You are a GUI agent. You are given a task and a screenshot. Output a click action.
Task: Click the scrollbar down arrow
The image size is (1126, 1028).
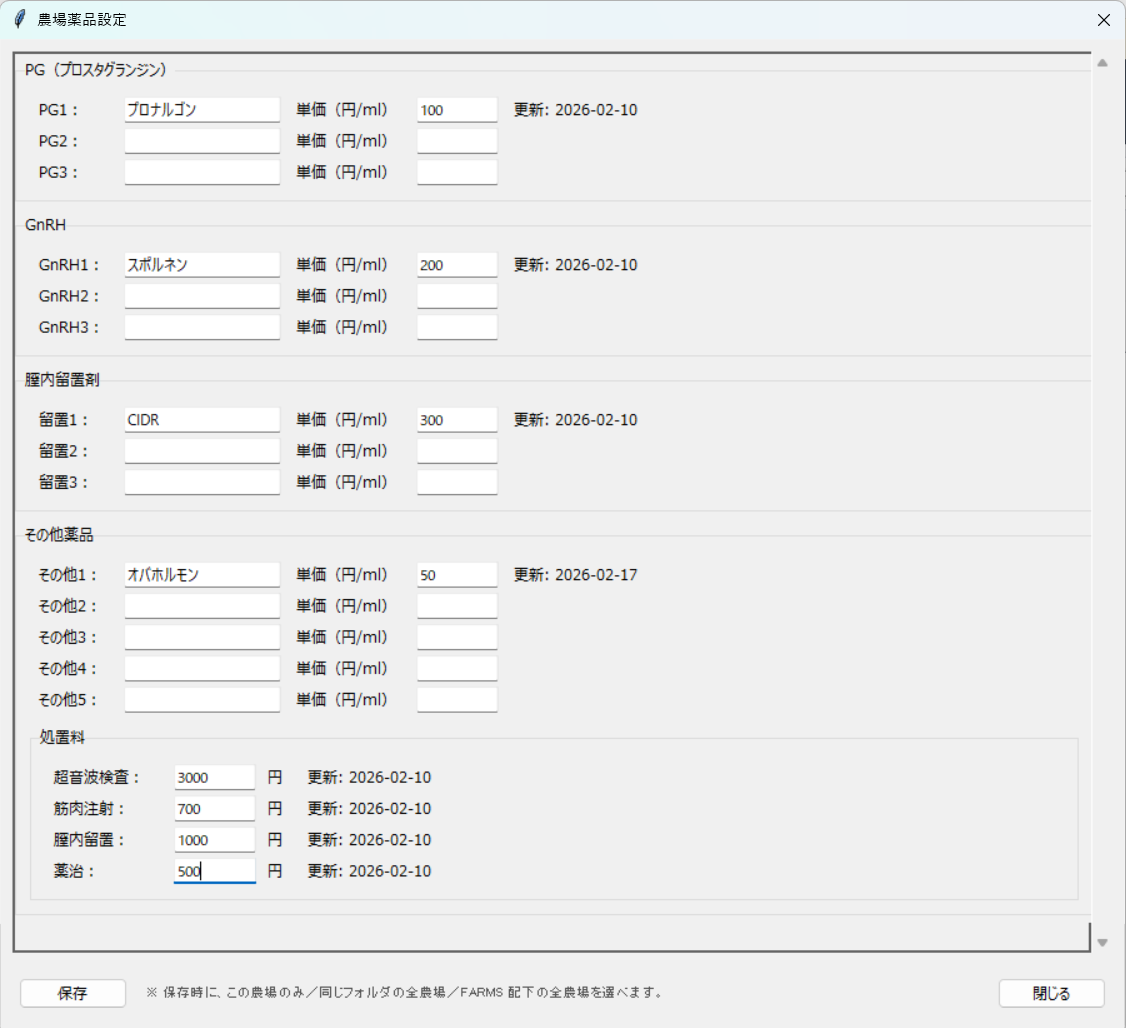(x=1102, y=943)
